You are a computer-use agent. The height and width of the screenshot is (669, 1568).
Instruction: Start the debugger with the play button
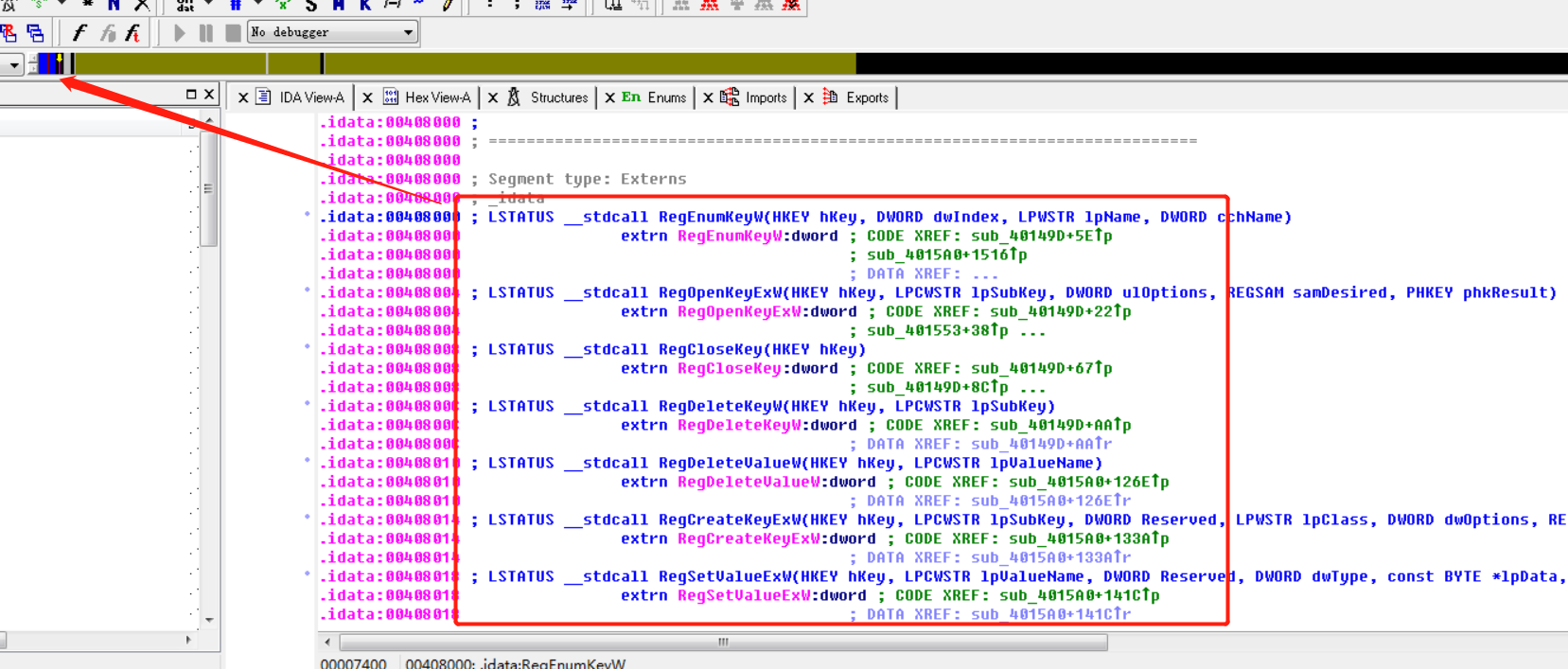(180, 33)
